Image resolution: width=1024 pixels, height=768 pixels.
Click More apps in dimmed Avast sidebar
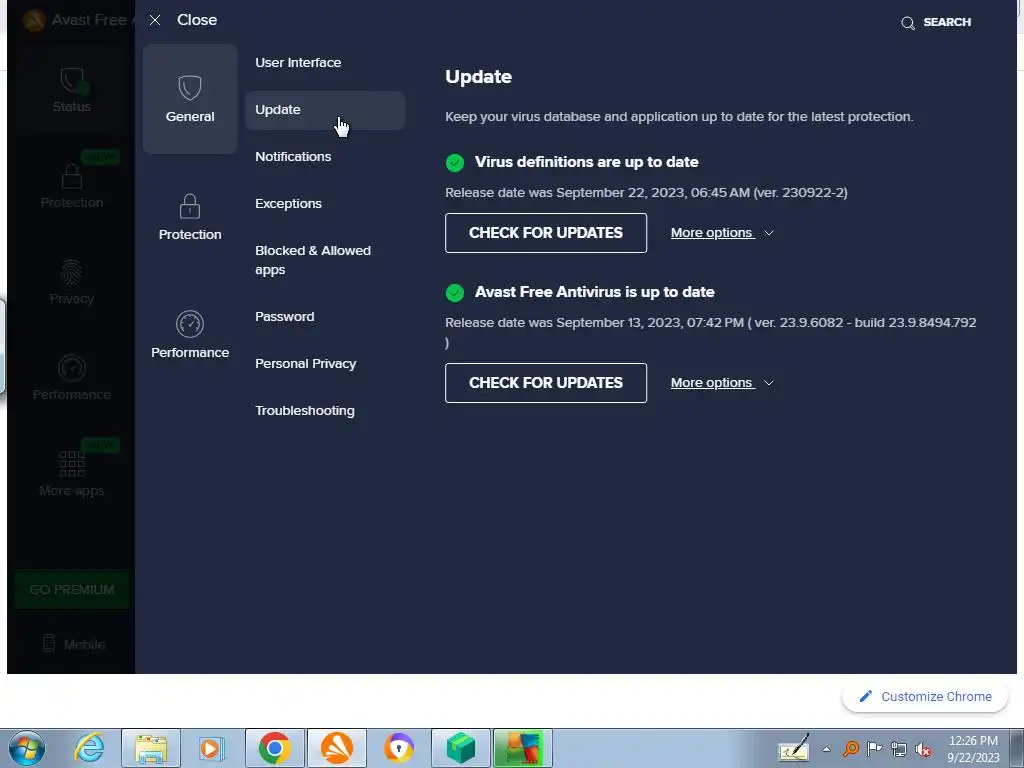pos(72,474)
